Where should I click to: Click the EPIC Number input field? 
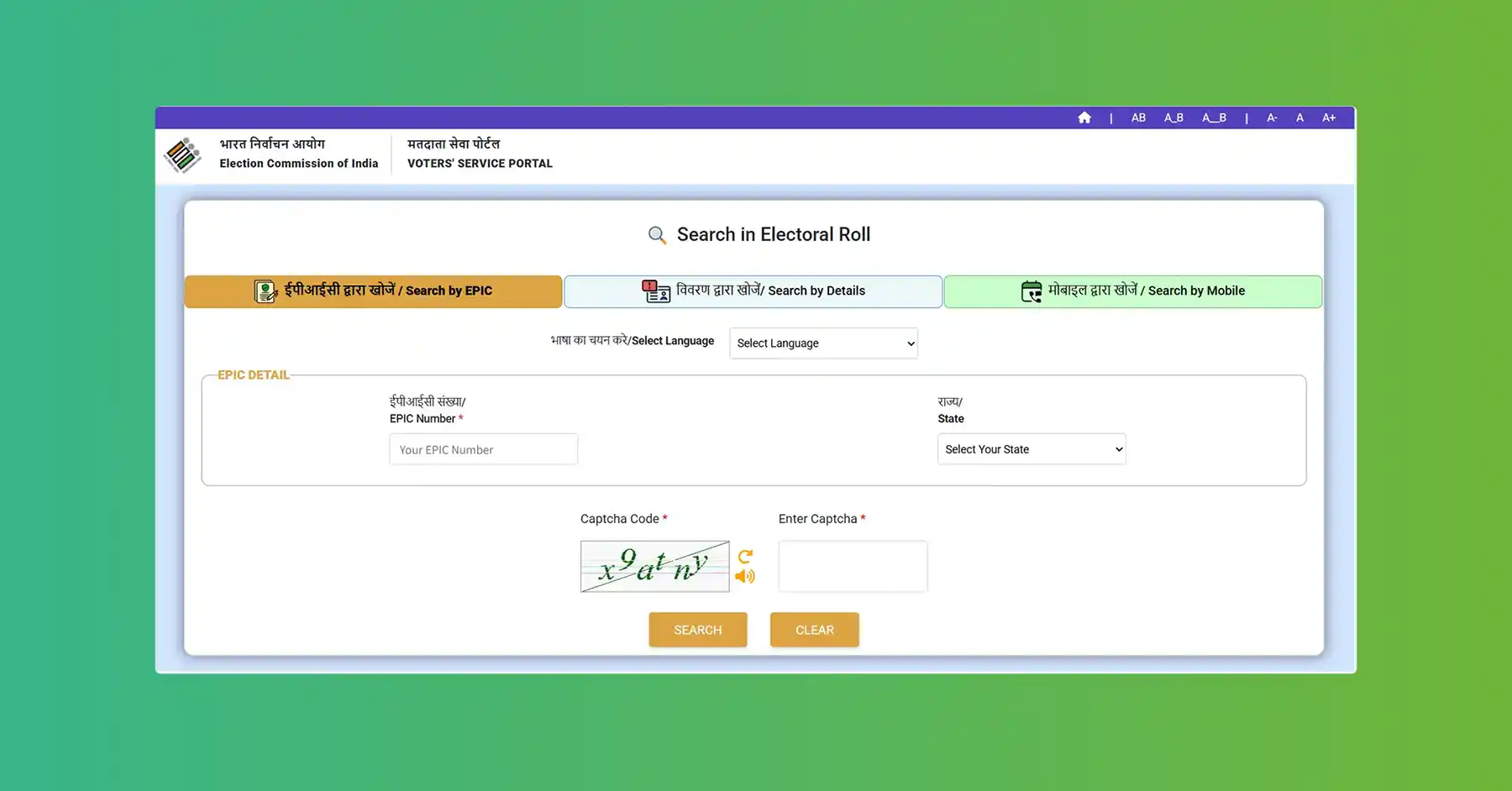point(483,449)
